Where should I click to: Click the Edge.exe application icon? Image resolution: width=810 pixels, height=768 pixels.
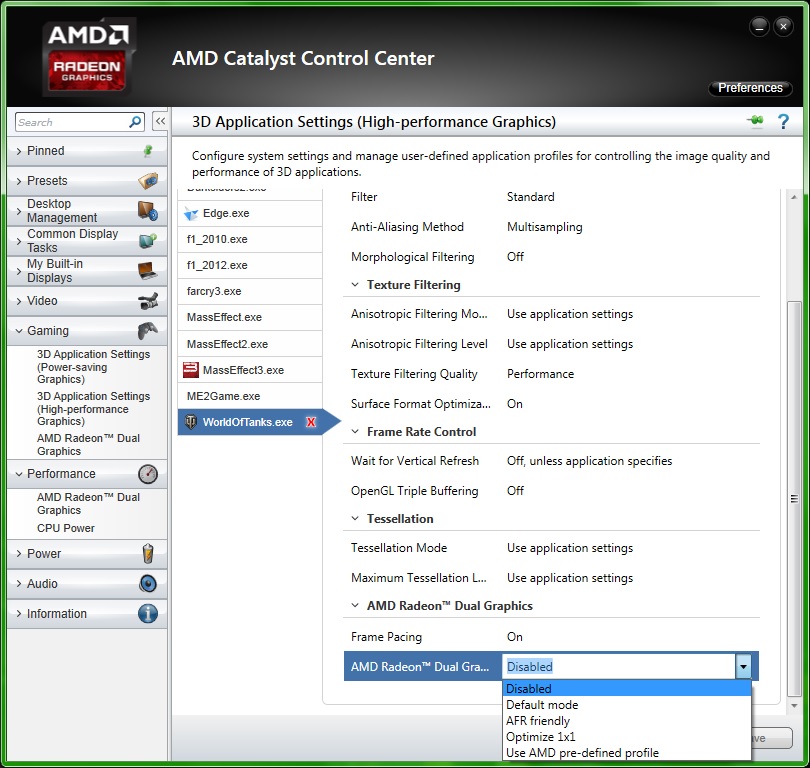(191, 214)
